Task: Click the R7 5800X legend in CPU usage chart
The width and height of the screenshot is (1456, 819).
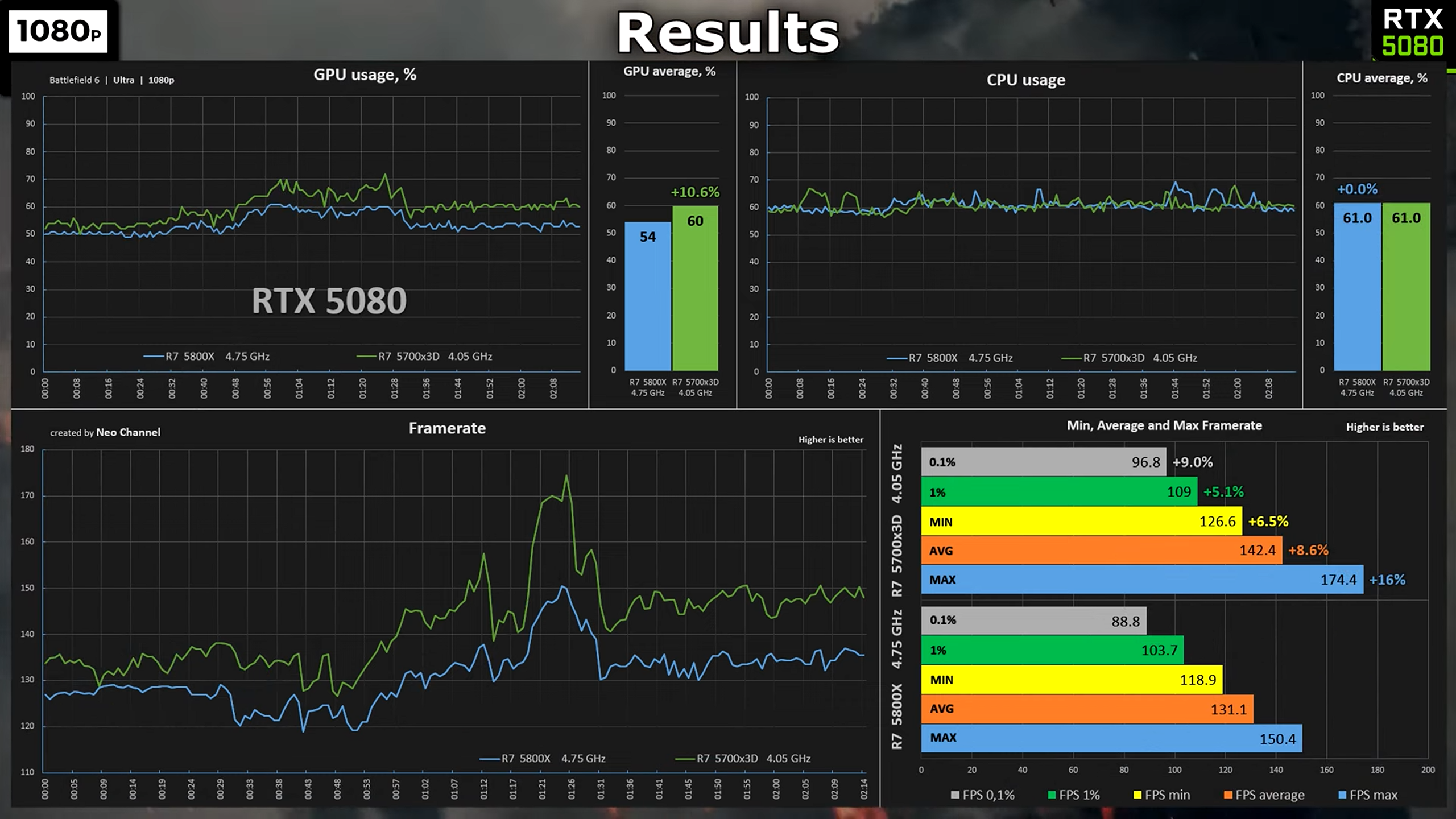Action: (x=950, y=358)
